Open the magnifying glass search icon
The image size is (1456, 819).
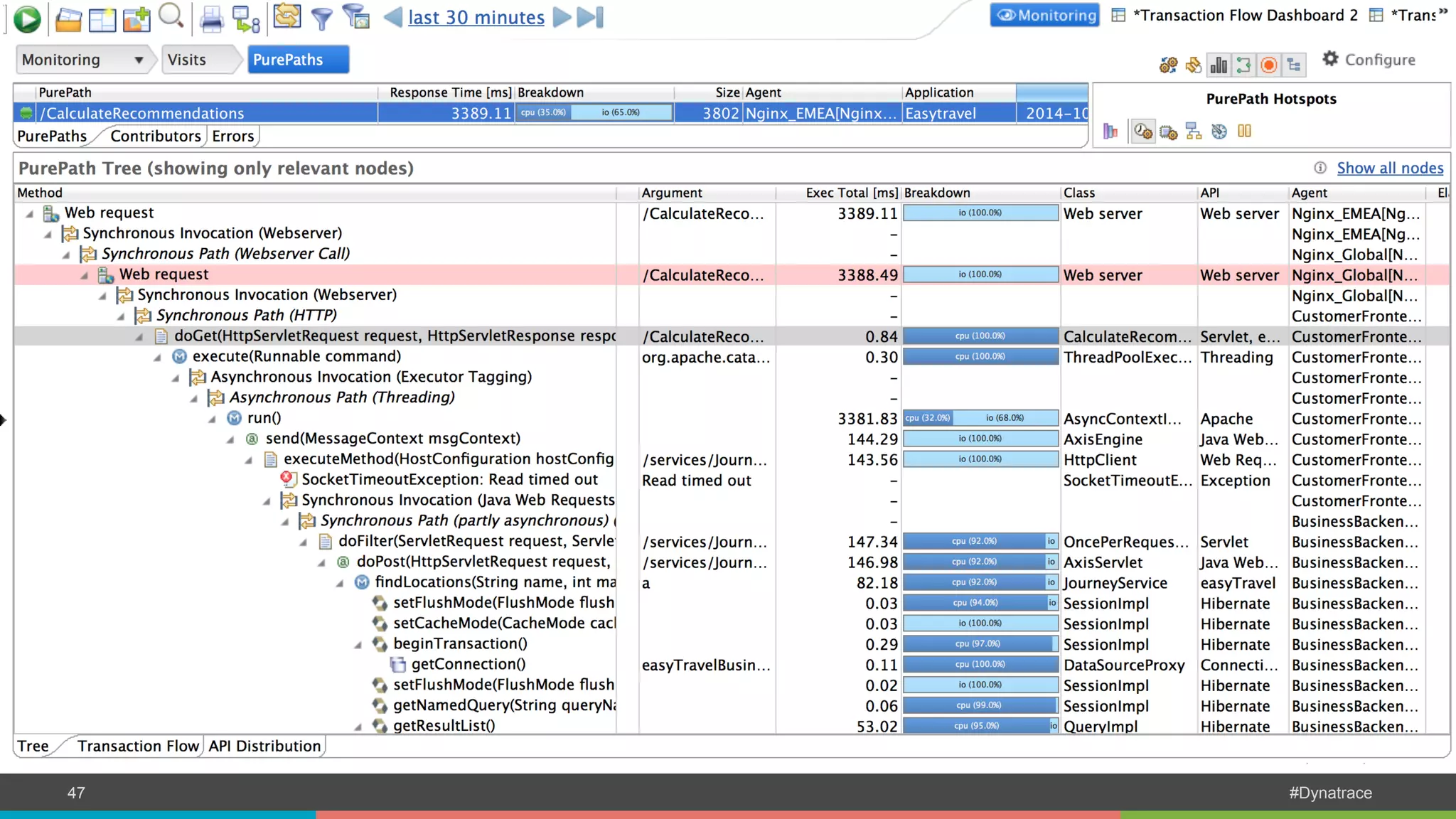[171, 16]
